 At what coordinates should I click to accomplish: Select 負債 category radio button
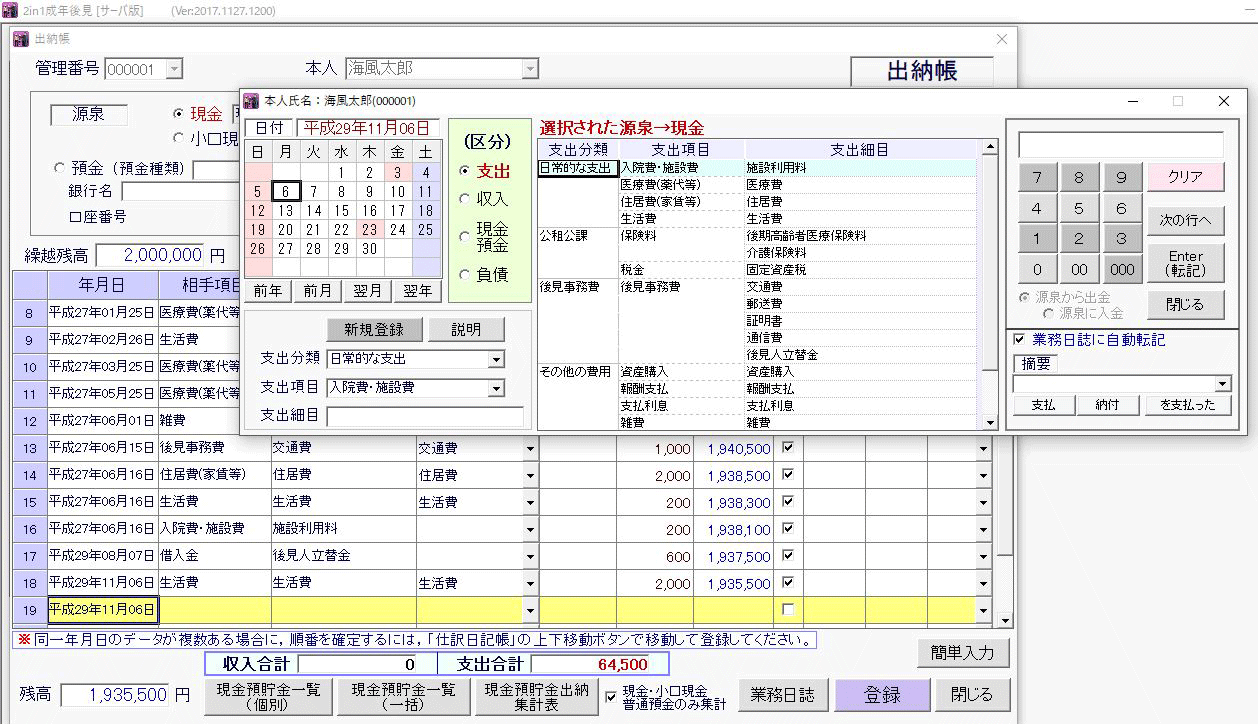pos(464,274)
